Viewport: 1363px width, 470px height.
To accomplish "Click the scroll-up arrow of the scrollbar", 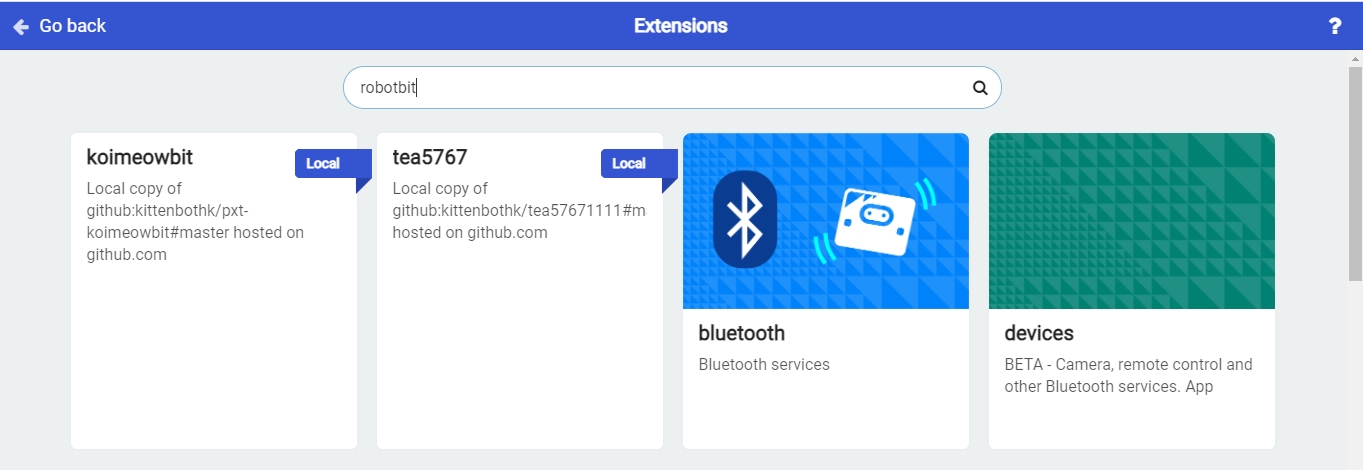I will coord(1355,59).
